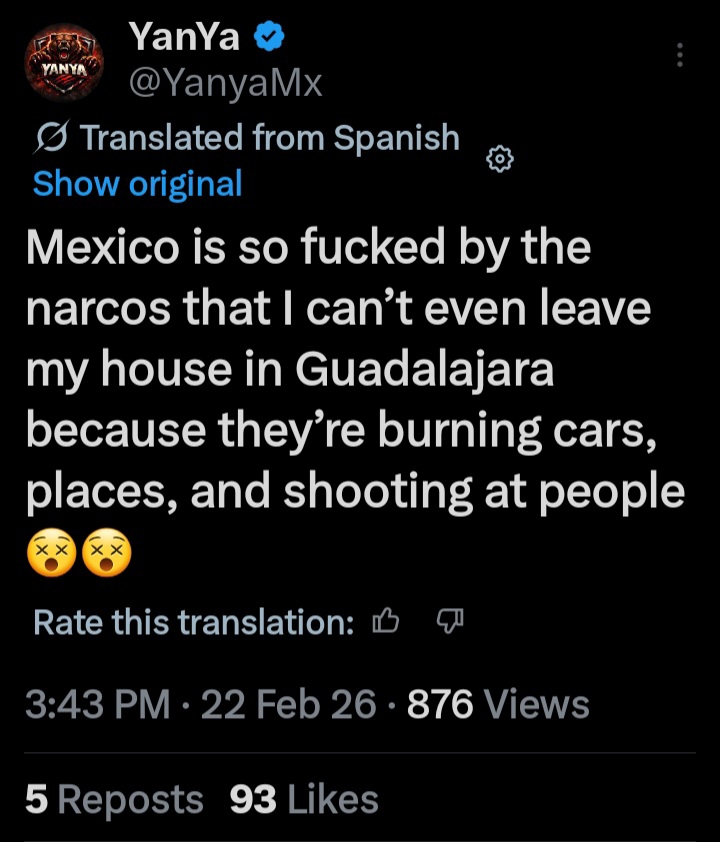Image resolution: width=720 pixels, height=842 pixels.
Task: Click the 22 Feb 26 date
Action: (x=289, y=706)
